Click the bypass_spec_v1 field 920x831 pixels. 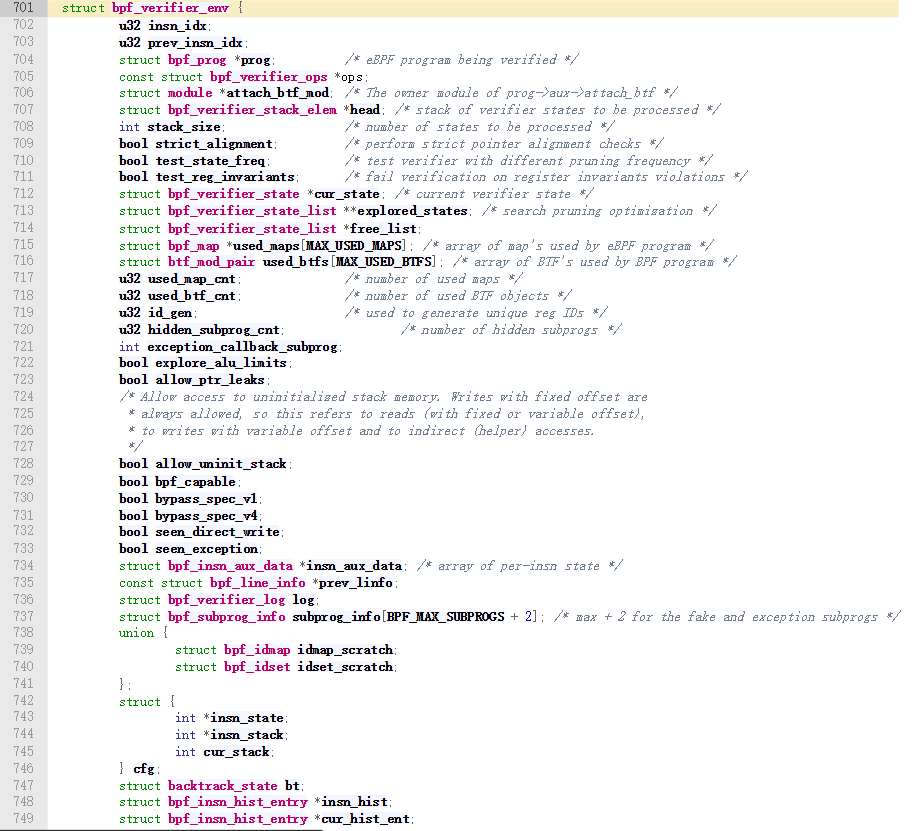[x=206, y=499]
